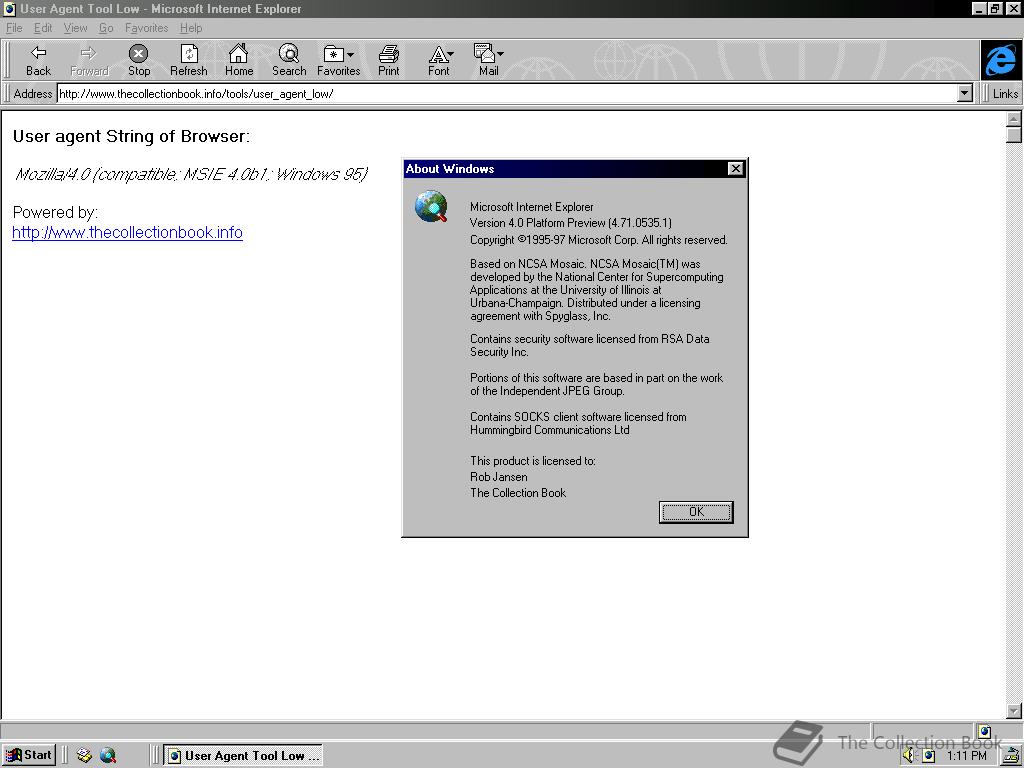Change text size with Font button
This screenshot has height=768, width=1024.
point(439,60)
